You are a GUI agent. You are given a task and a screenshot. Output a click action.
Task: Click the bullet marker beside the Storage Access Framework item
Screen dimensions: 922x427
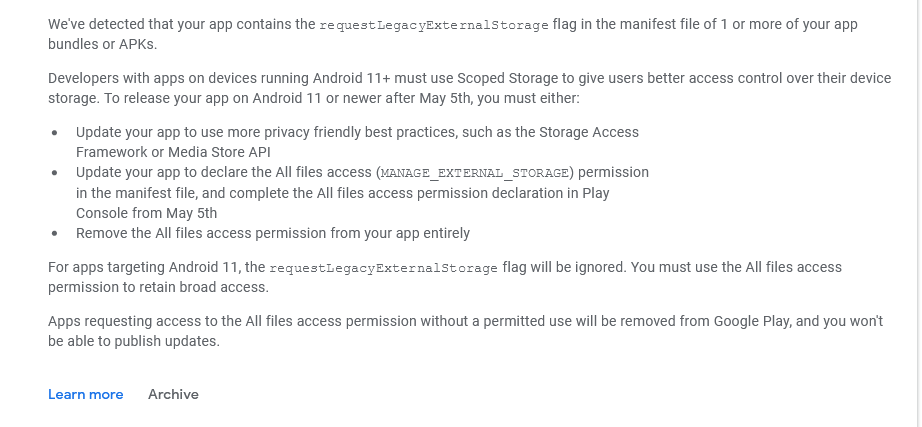(x=54, y=132)
